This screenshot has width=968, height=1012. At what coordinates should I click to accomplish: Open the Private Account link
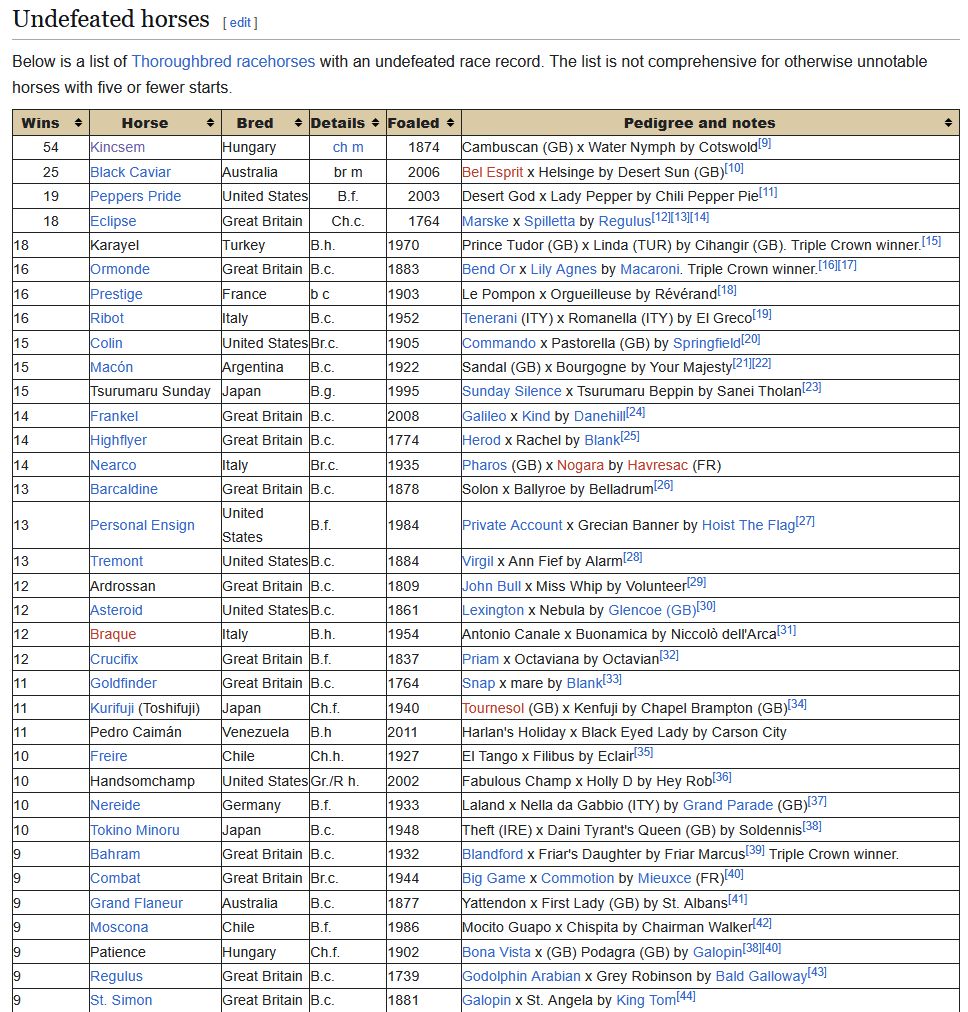[512, 525]
